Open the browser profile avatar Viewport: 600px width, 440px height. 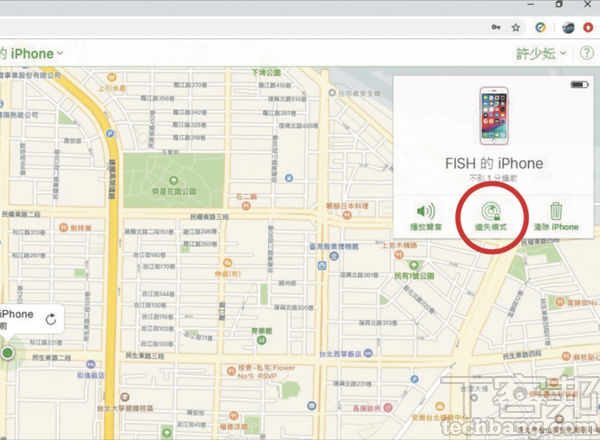click(x=568, y=28)
